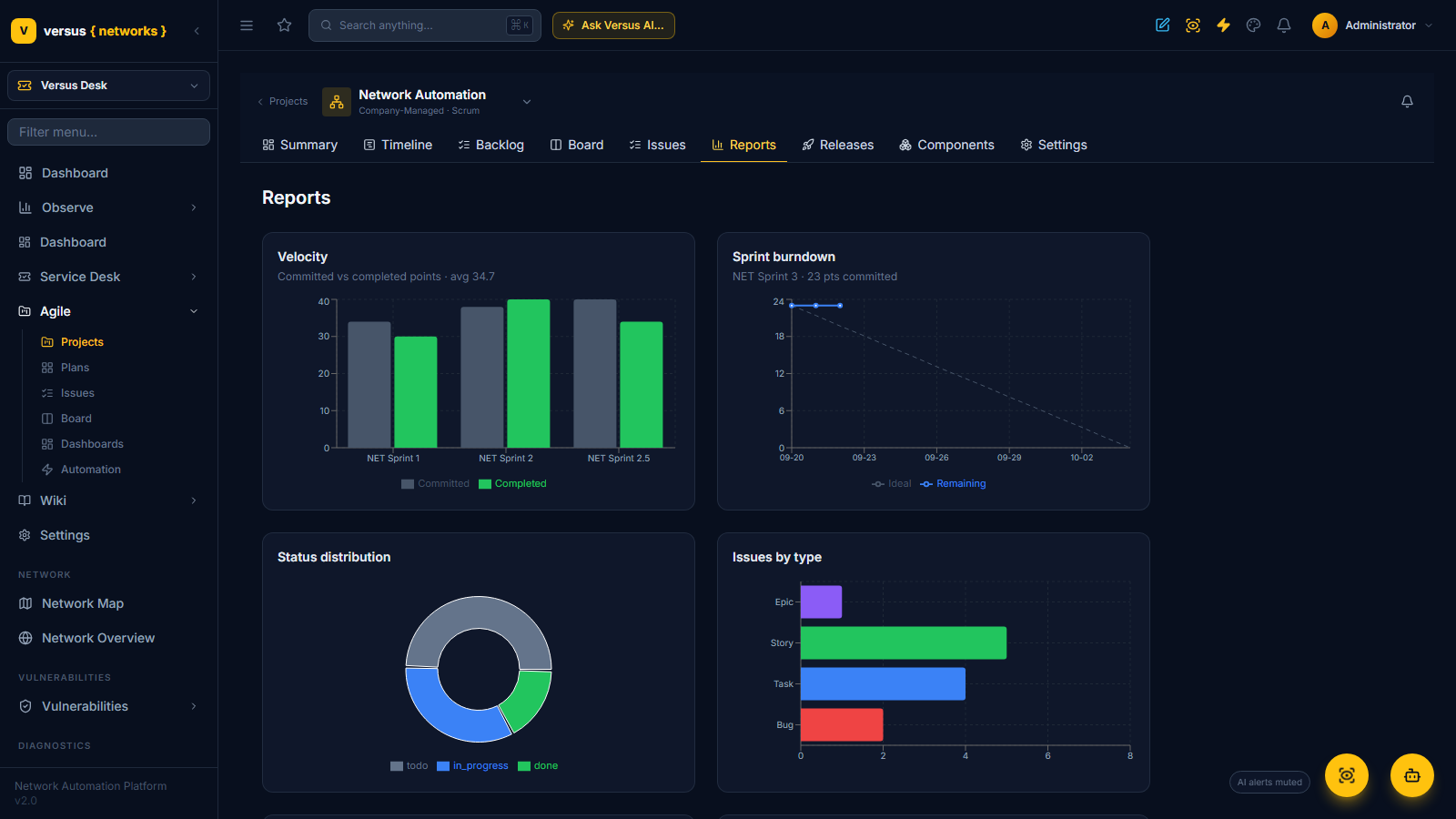Expand the Wiki menu section

(x=109, y=500)
